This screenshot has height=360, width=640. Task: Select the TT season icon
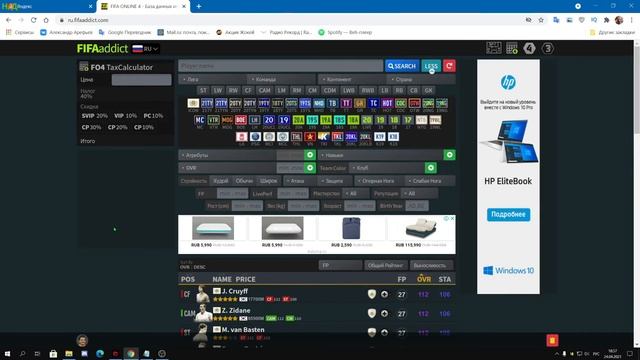point(346,103)
